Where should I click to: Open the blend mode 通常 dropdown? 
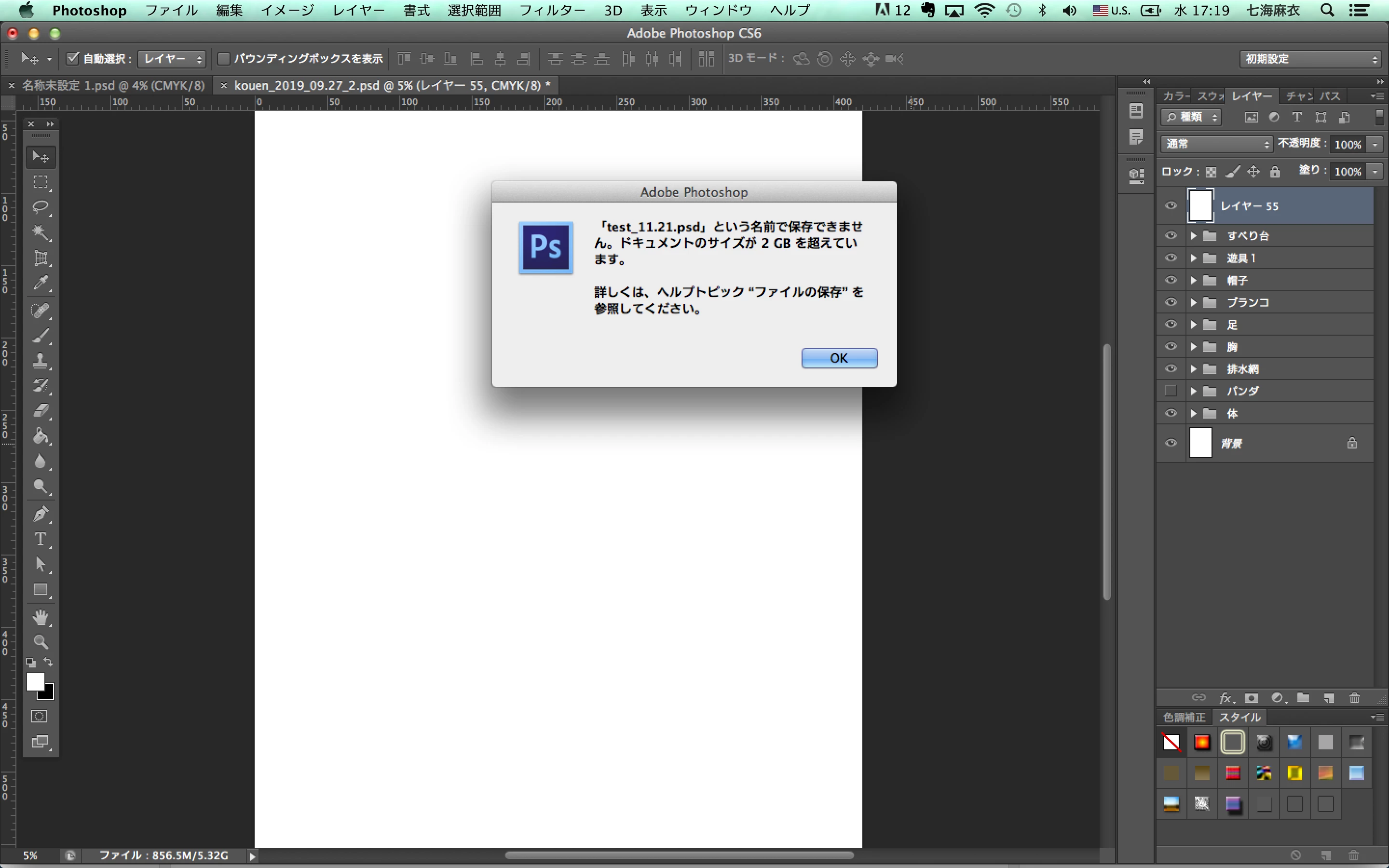click(x=1216, y=144)
